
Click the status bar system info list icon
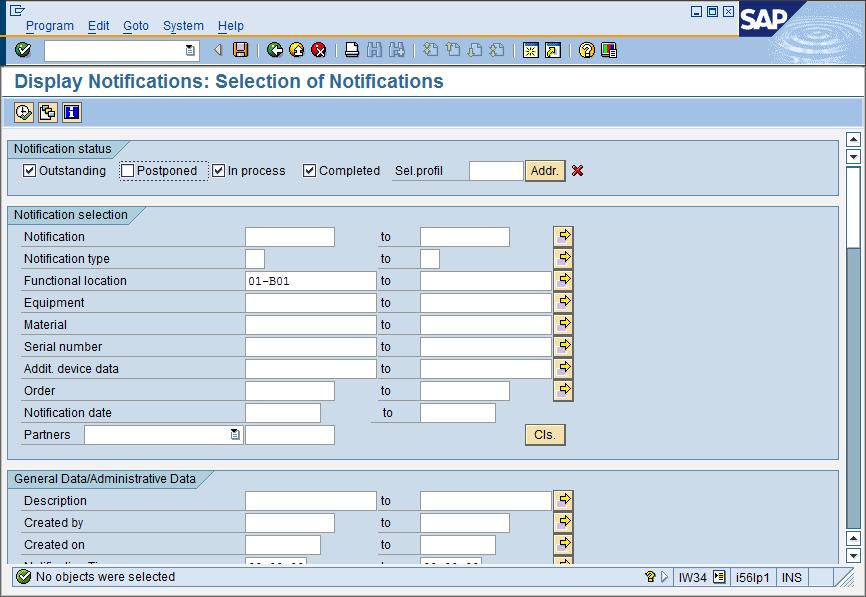point(719,577)
